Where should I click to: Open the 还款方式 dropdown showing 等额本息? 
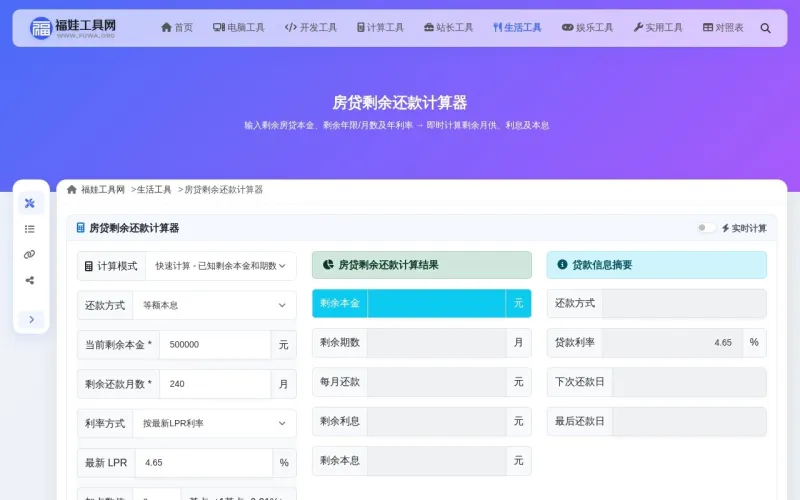tap(214, 305)
